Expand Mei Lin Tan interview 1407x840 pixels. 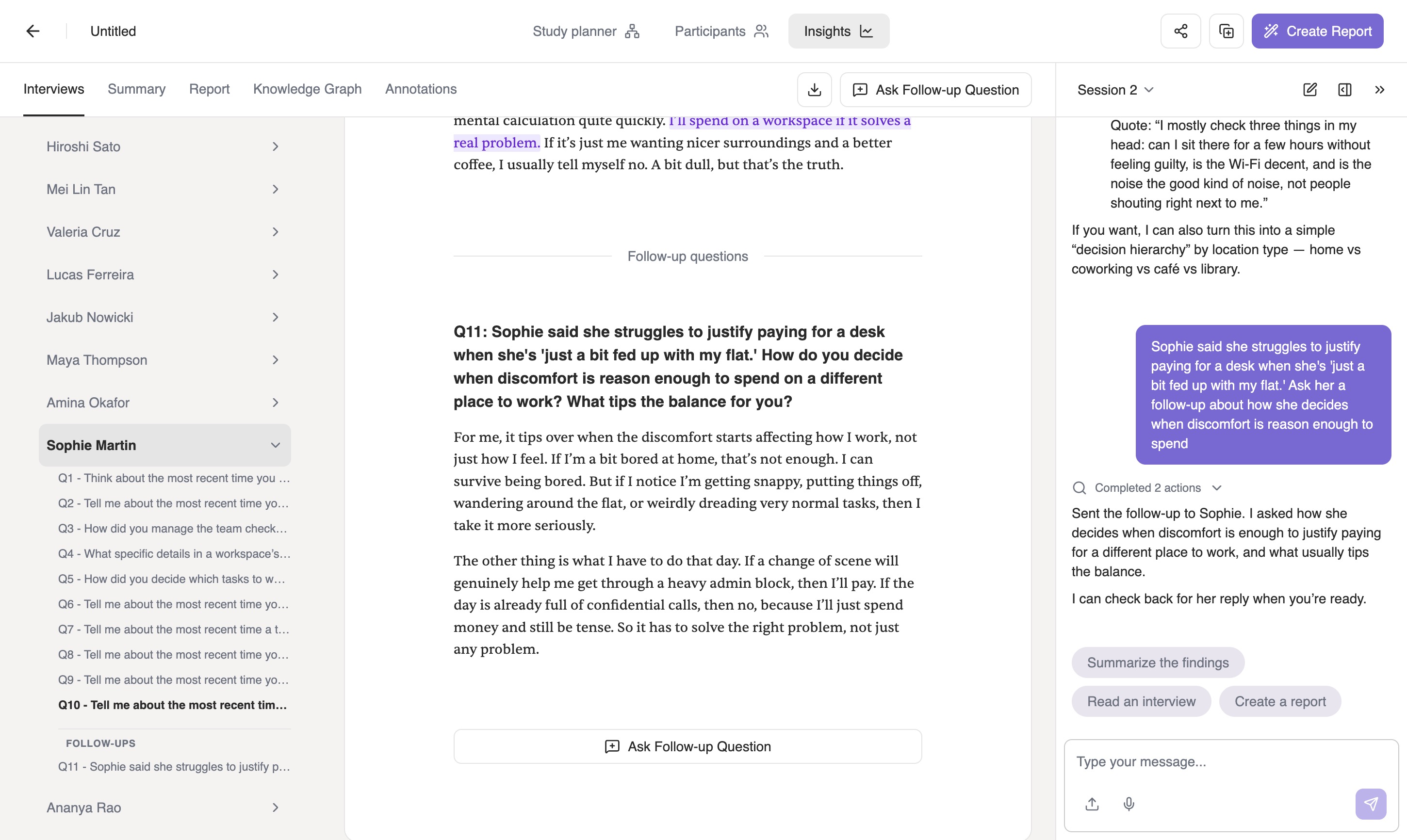tap(164, 189)
